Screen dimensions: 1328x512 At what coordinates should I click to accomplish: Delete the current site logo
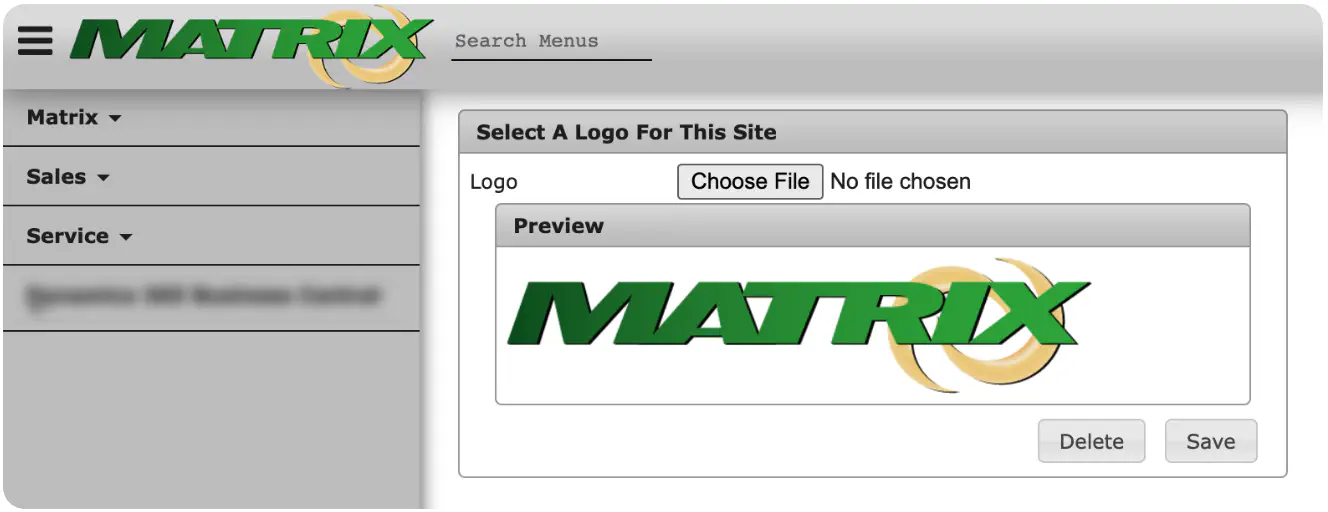1091,441
